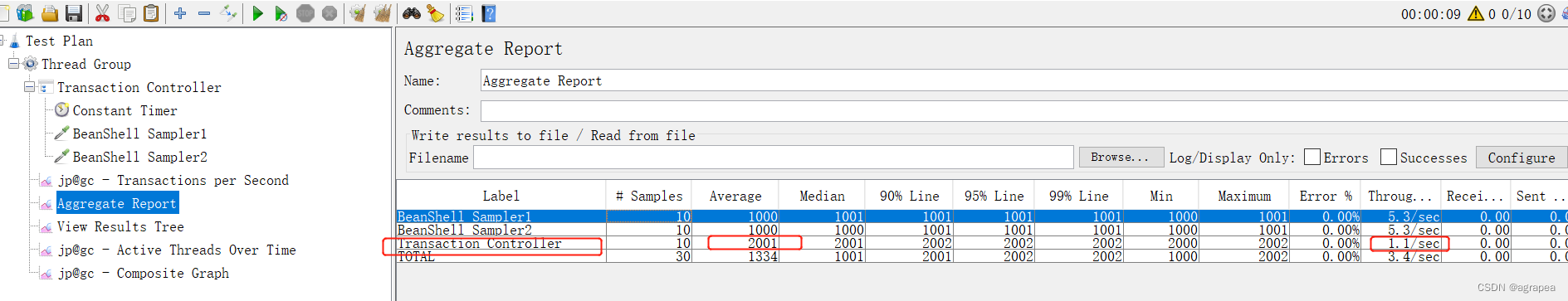Screen dimensions: 1568x301
Task: Open Search with binoculars icon
Action: [x=412, y=13]
